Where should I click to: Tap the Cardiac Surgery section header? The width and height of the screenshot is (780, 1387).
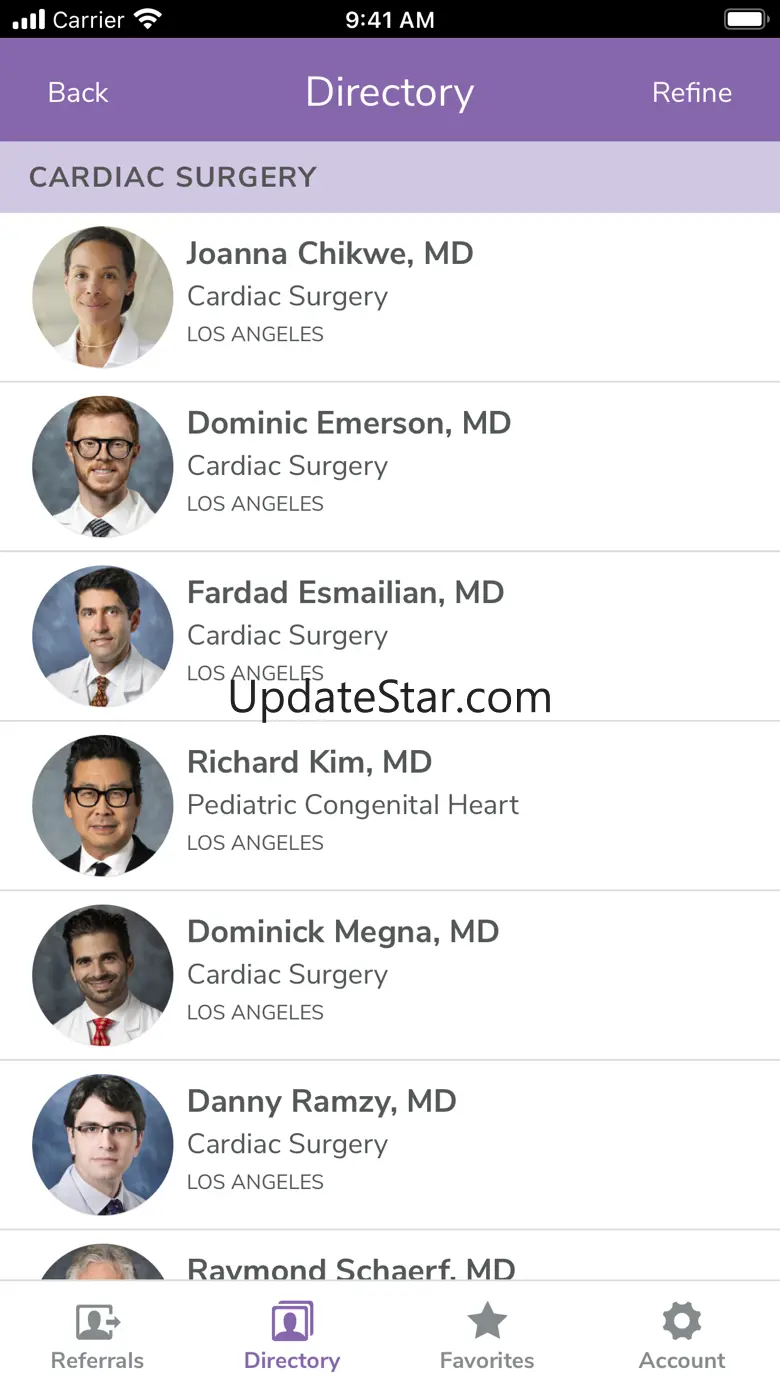[x=173, y=177]
